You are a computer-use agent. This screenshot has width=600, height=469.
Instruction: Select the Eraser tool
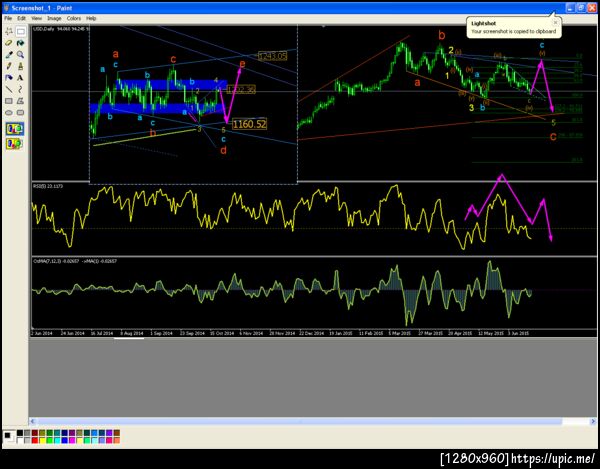[9, 43]
